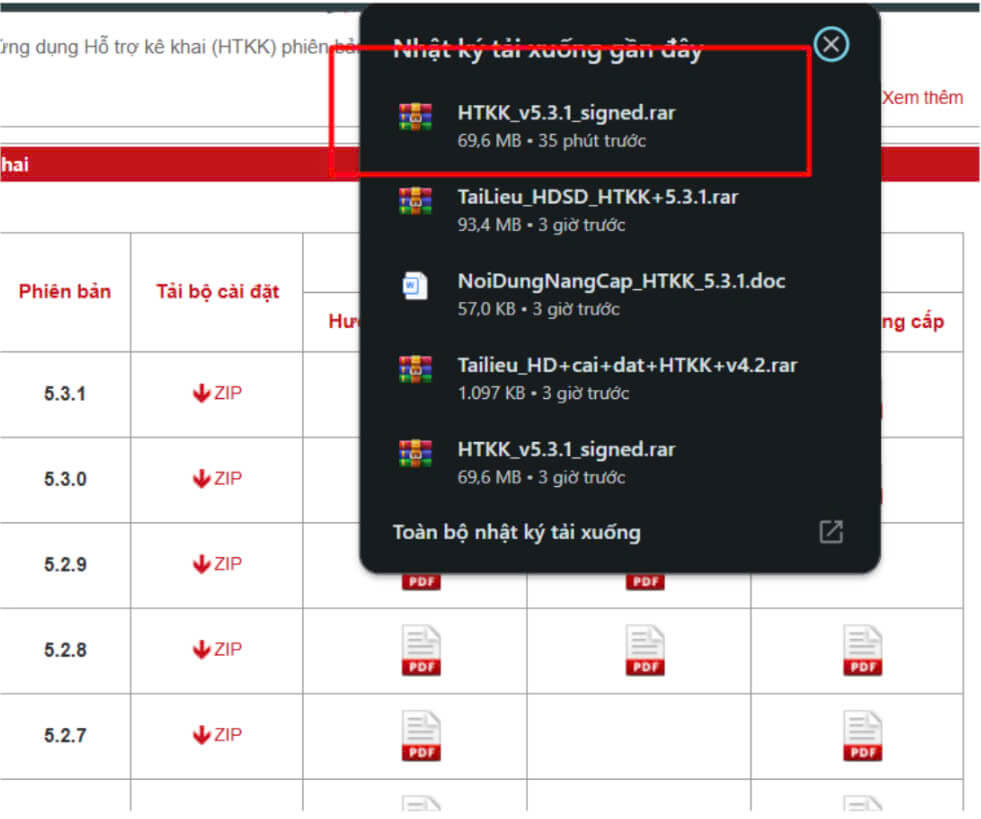The width and height of the screenshot is (981, 819).
Task: Download ZIP installer for version 5.2.7
Action: pyautogui.click(x=217, y=735)
